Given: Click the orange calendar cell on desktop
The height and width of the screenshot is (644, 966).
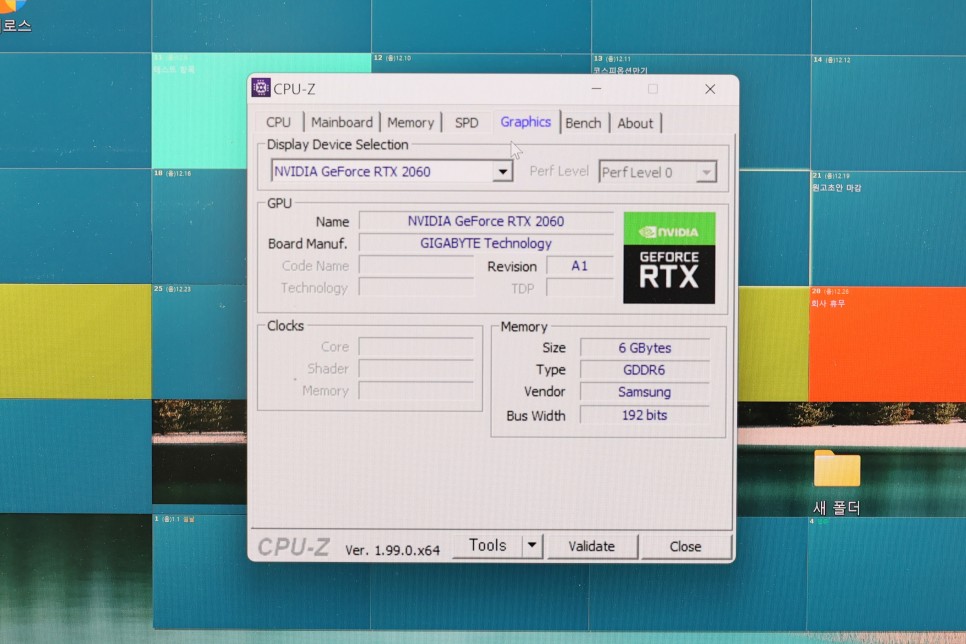Looking at the screenshot, I should [887, 344].
